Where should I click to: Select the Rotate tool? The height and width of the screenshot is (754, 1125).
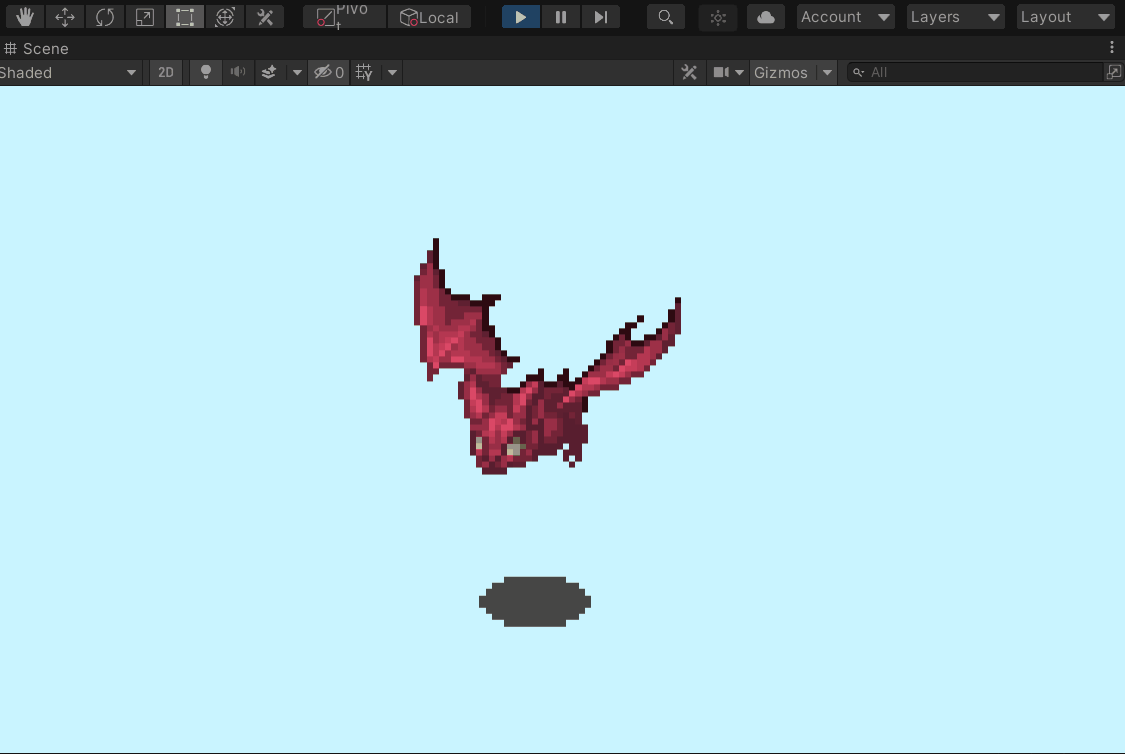pyautogui.click(x=105, y=17)
